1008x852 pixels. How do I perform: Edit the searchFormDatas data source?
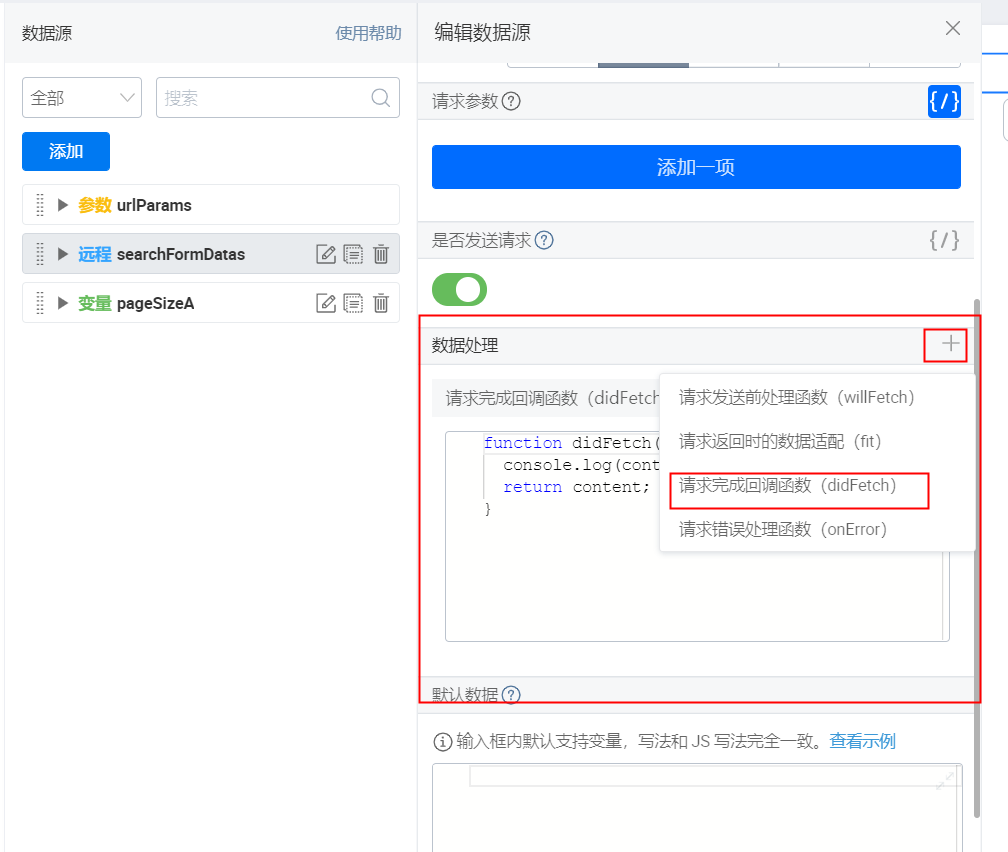326,255
